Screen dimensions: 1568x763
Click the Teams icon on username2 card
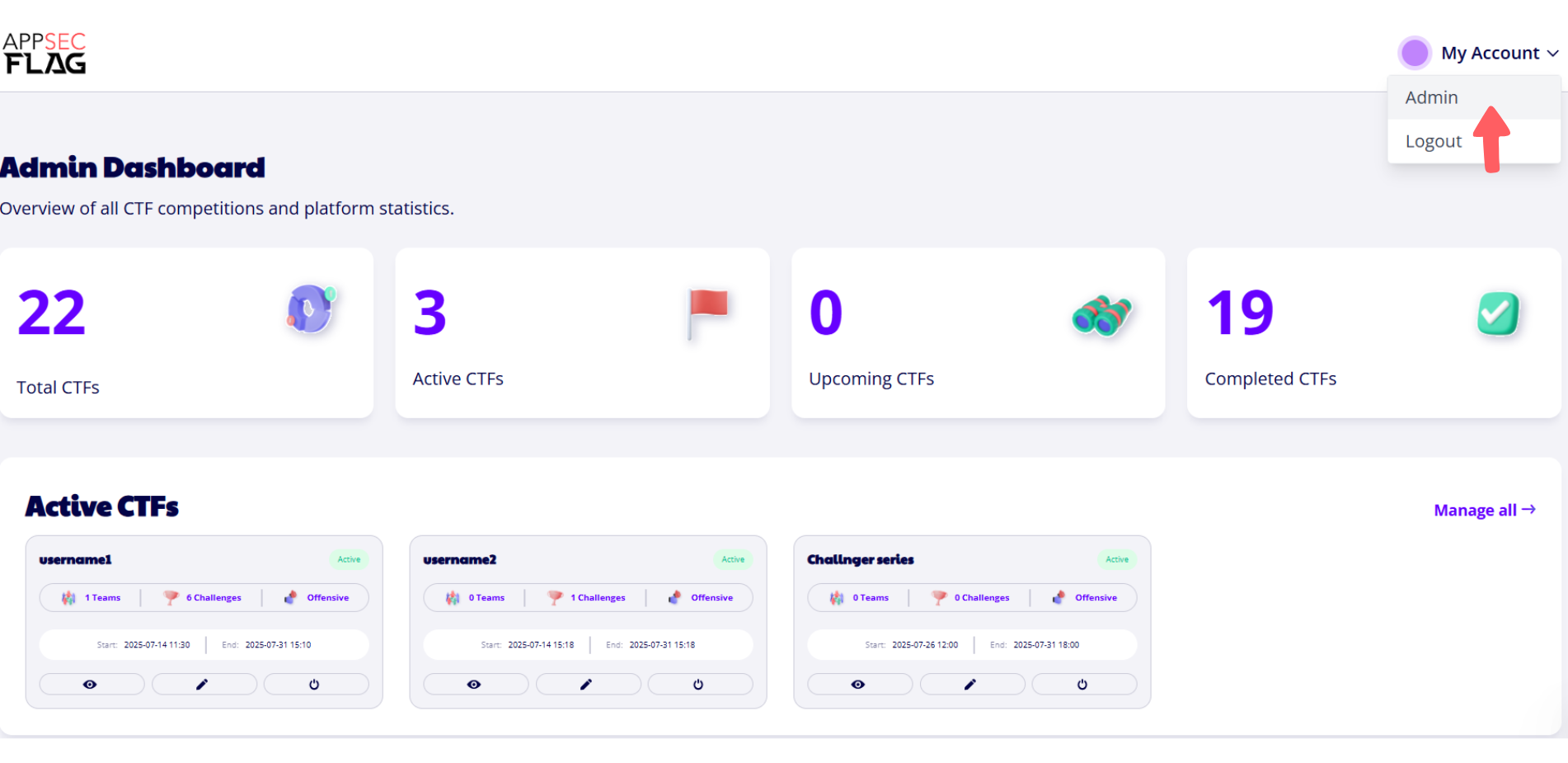click(x=452, y=597)
